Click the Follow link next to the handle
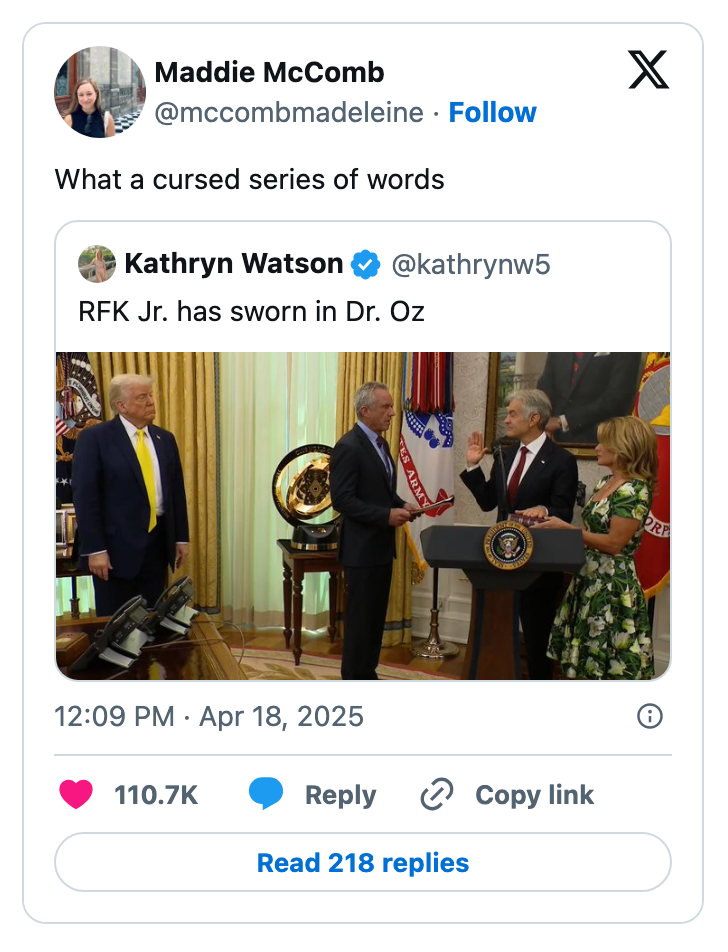Screen dimensions: 728x952 coord(493,113)
